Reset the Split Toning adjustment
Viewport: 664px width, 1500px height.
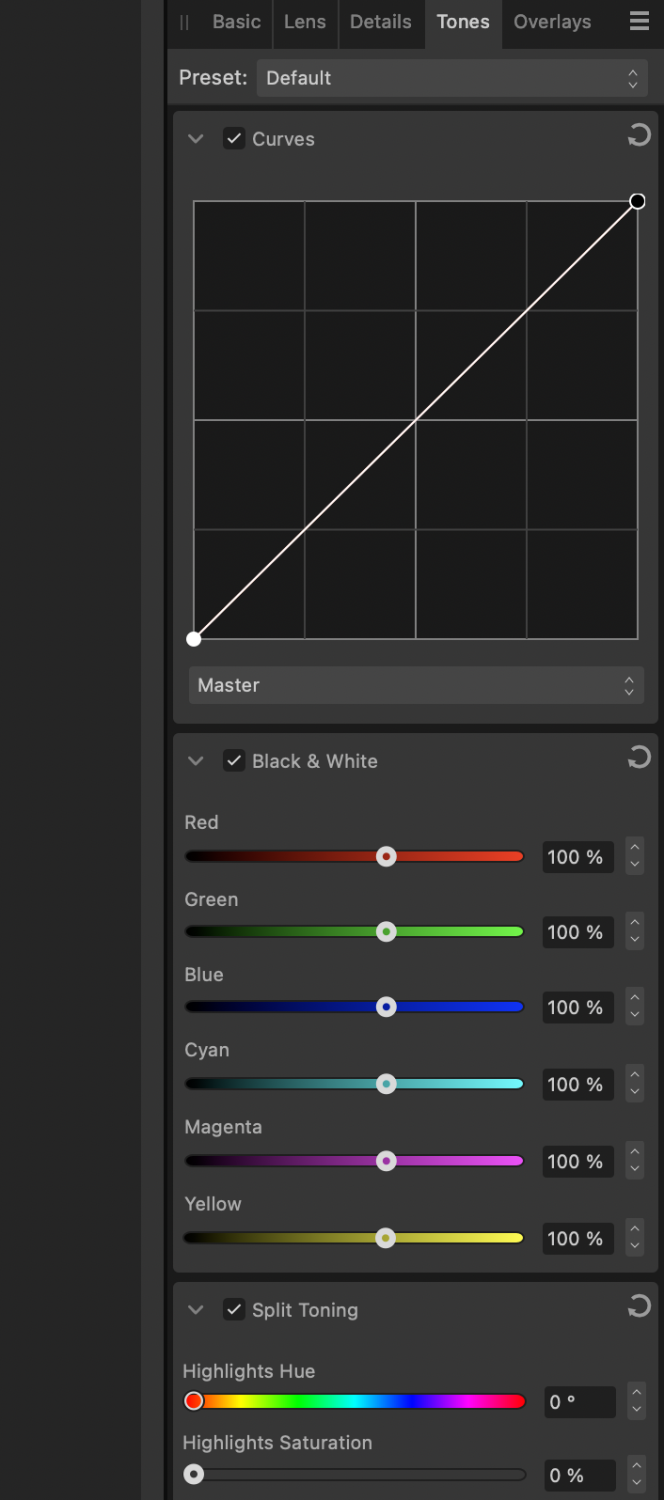639,1305
